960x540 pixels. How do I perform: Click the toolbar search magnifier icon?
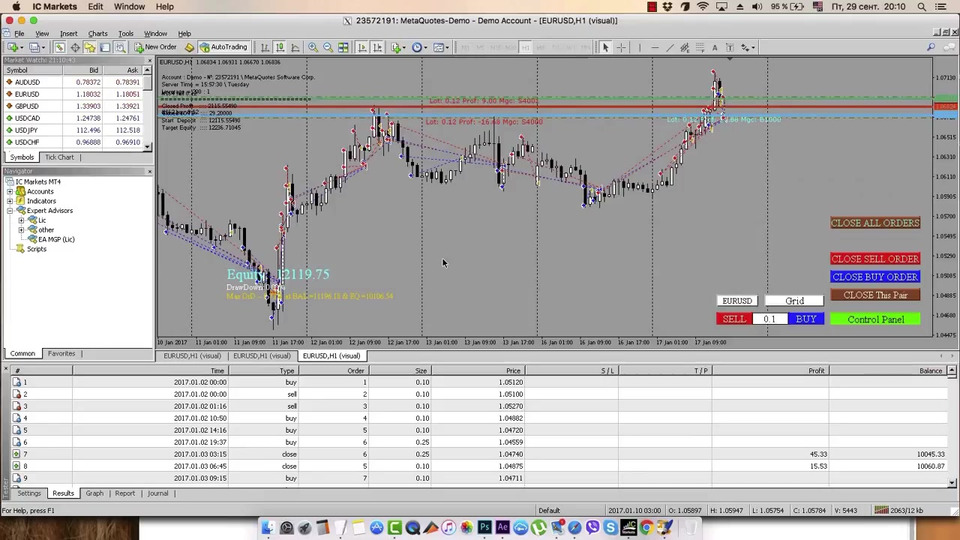(931, 47)
